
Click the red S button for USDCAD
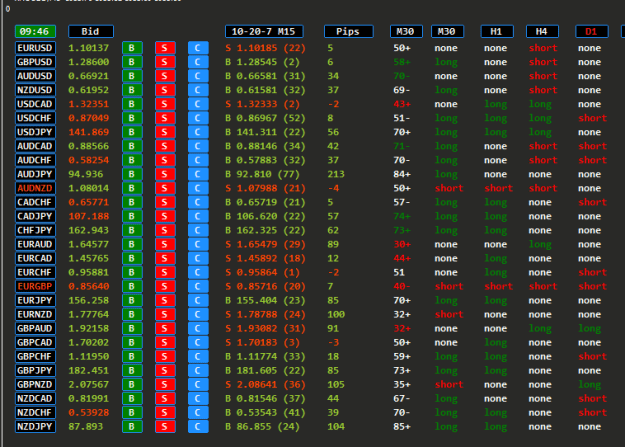pyautogui.click(x=165, y=104)
